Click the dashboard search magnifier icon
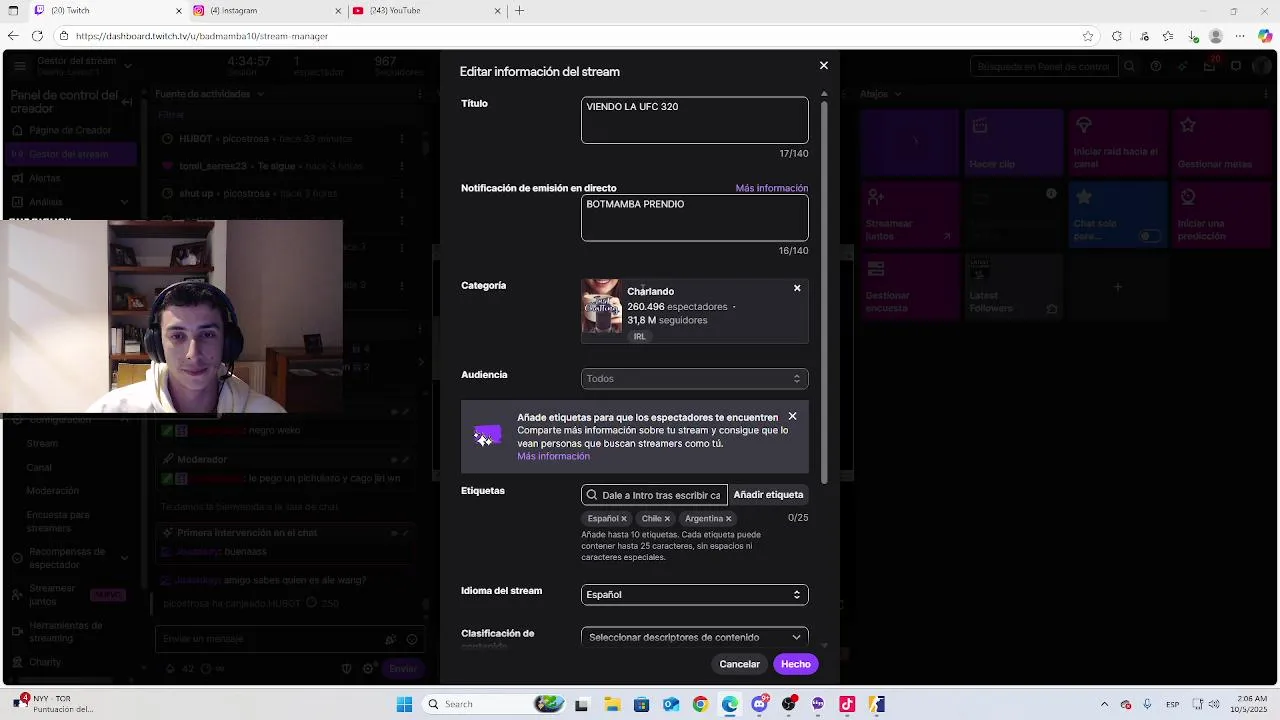Screen dimensions: 1280x720 tap(1129, 66)
